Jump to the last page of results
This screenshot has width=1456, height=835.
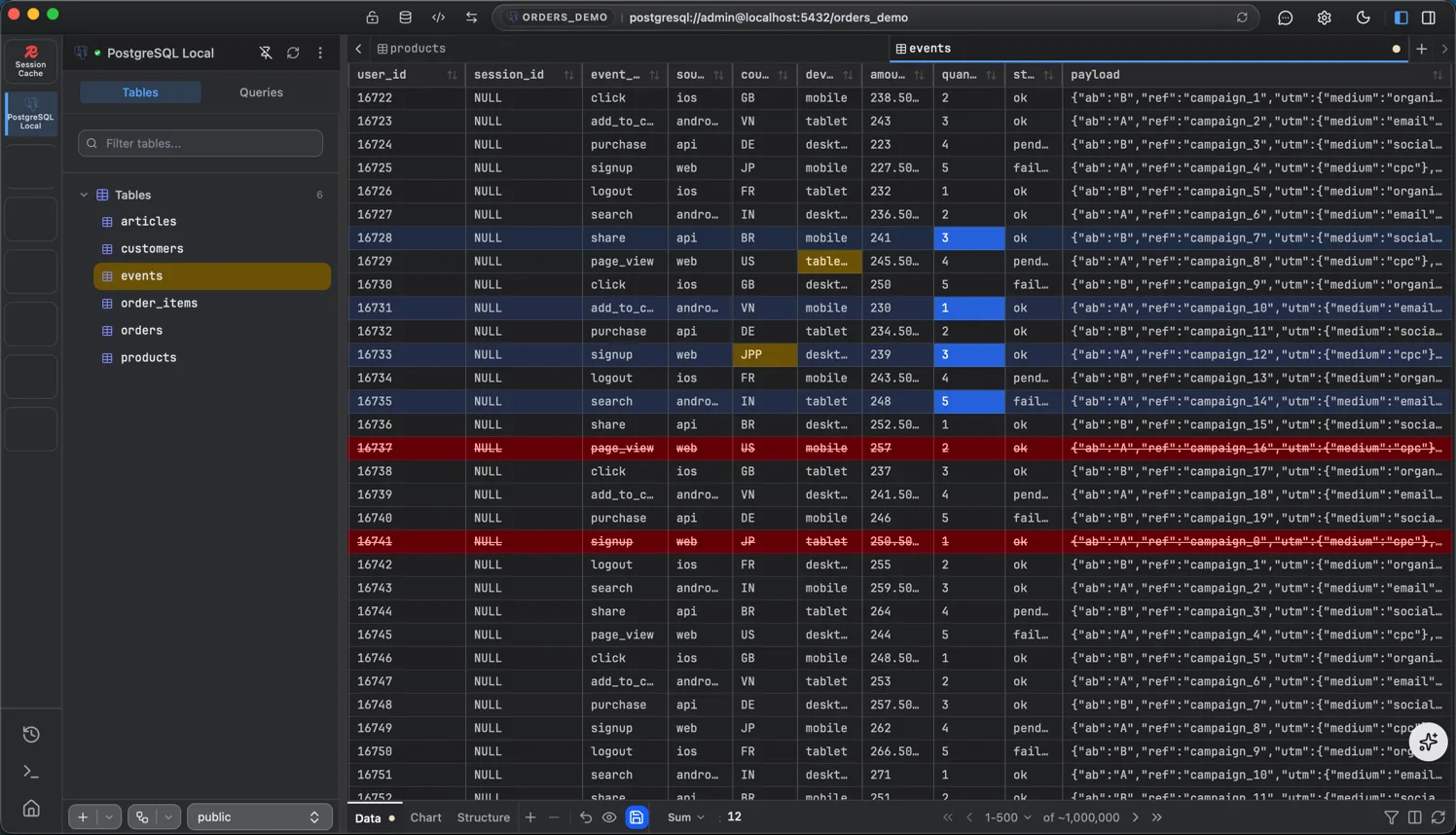[1157, 817]
